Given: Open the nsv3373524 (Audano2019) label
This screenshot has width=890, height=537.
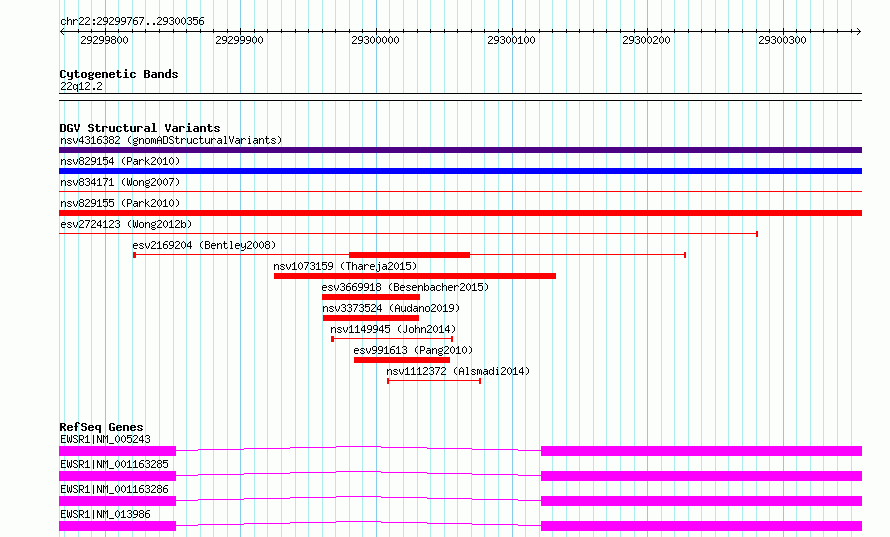Looking at the screenshot, I should (x=391, y=308).
